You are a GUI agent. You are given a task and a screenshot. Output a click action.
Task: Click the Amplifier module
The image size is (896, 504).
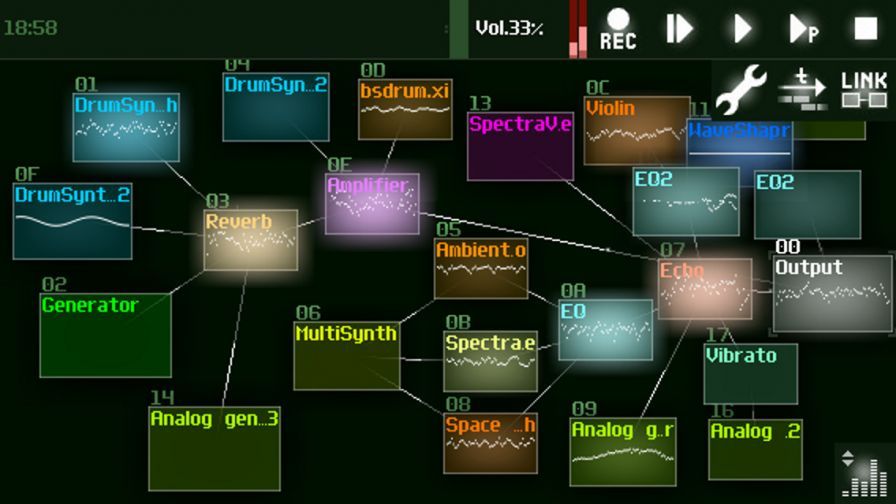coord(372,204)
